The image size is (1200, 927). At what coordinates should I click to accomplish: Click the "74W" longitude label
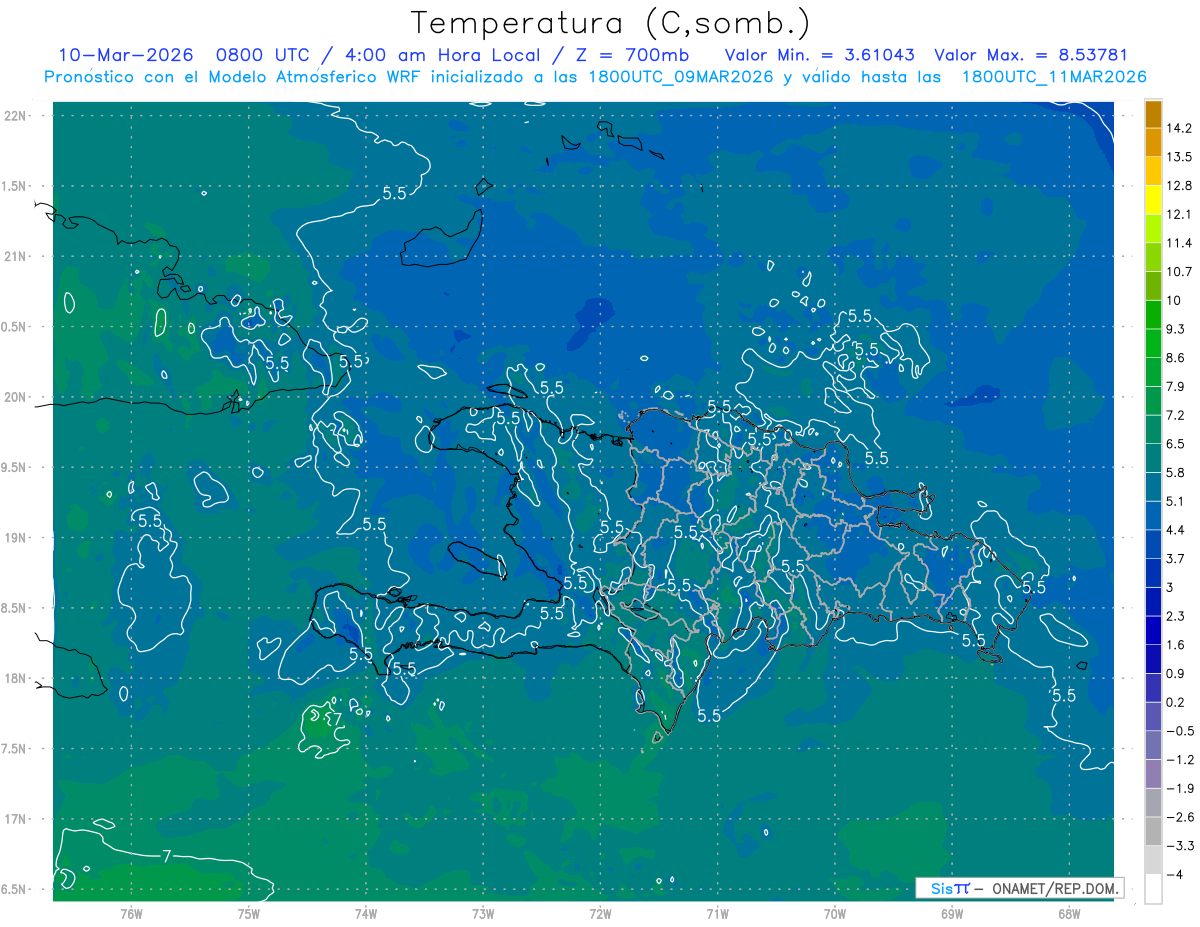366,913
